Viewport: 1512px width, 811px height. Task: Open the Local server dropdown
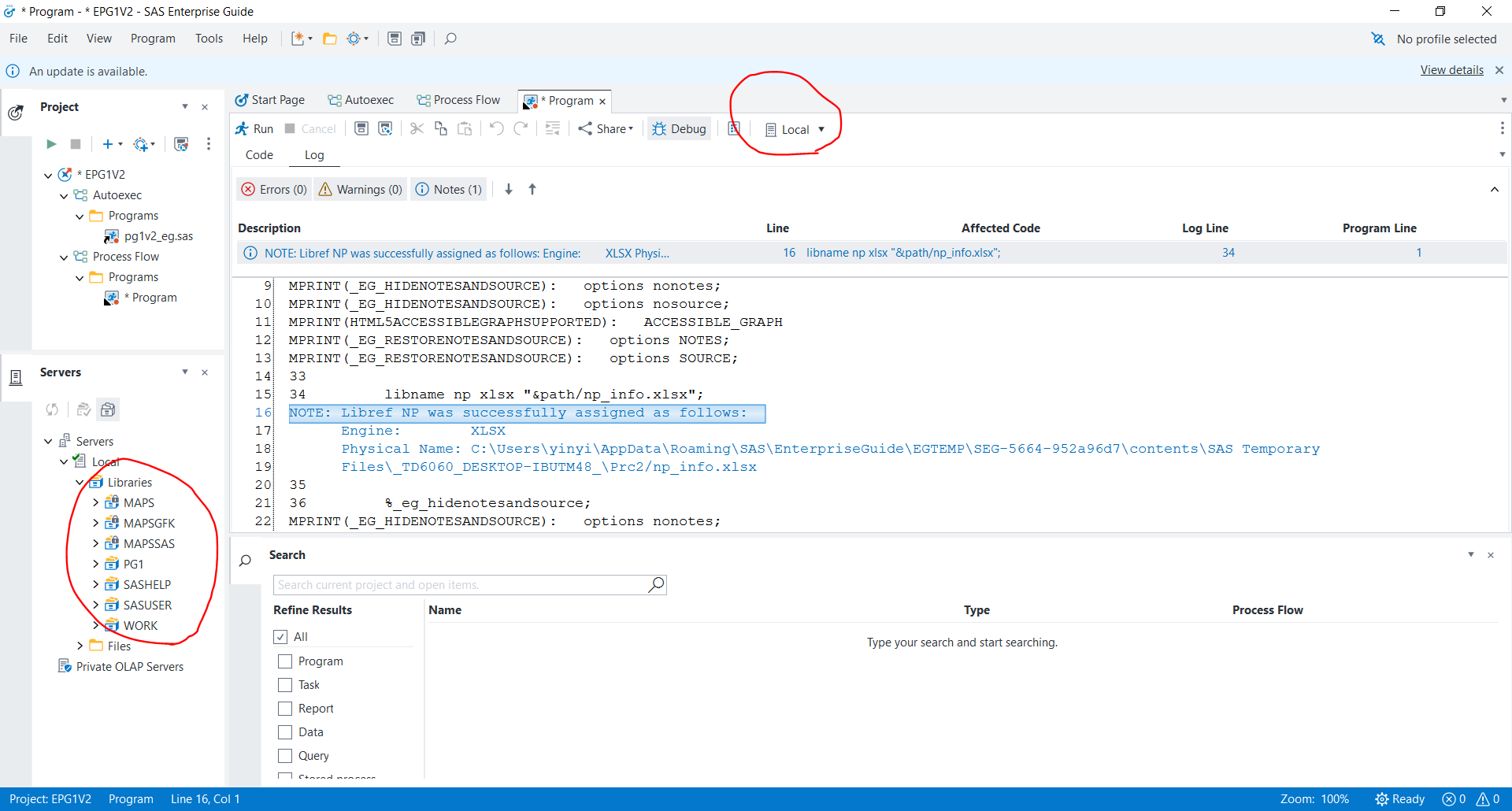click(x=821, y=129)
